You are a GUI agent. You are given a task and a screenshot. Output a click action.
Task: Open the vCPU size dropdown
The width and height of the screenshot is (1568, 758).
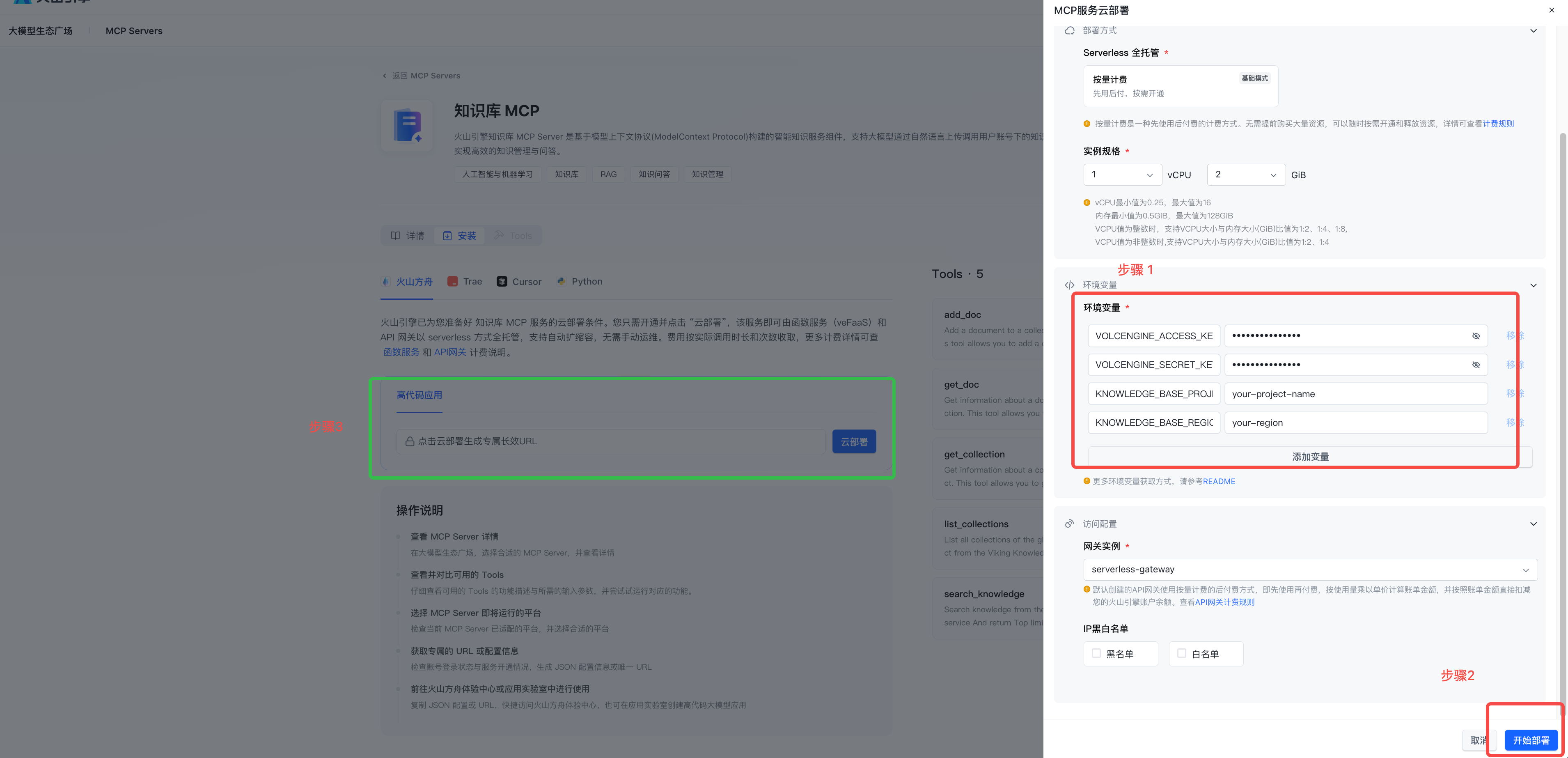coord(1123,175)
